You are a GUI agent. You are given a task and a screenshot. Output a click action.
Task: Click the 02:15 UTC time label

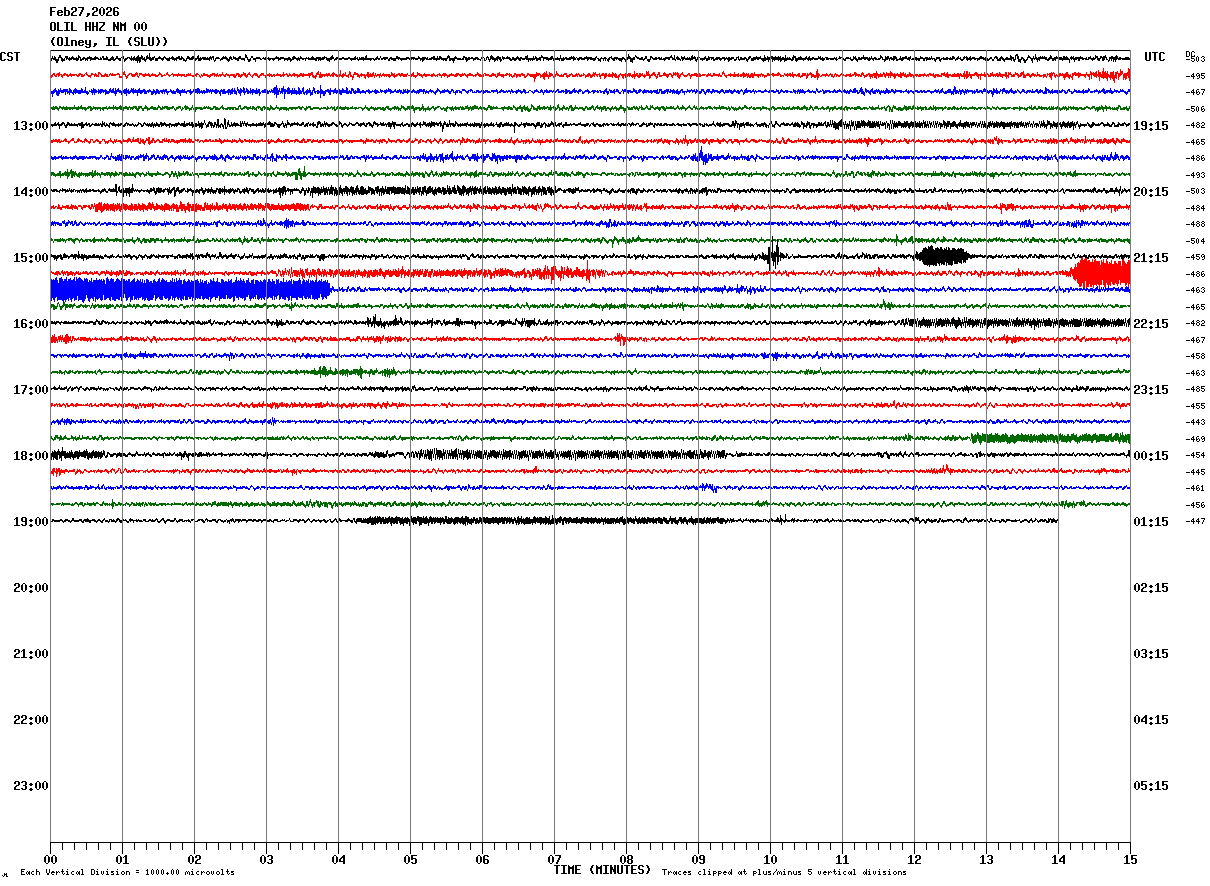[x=1151, y=588]
